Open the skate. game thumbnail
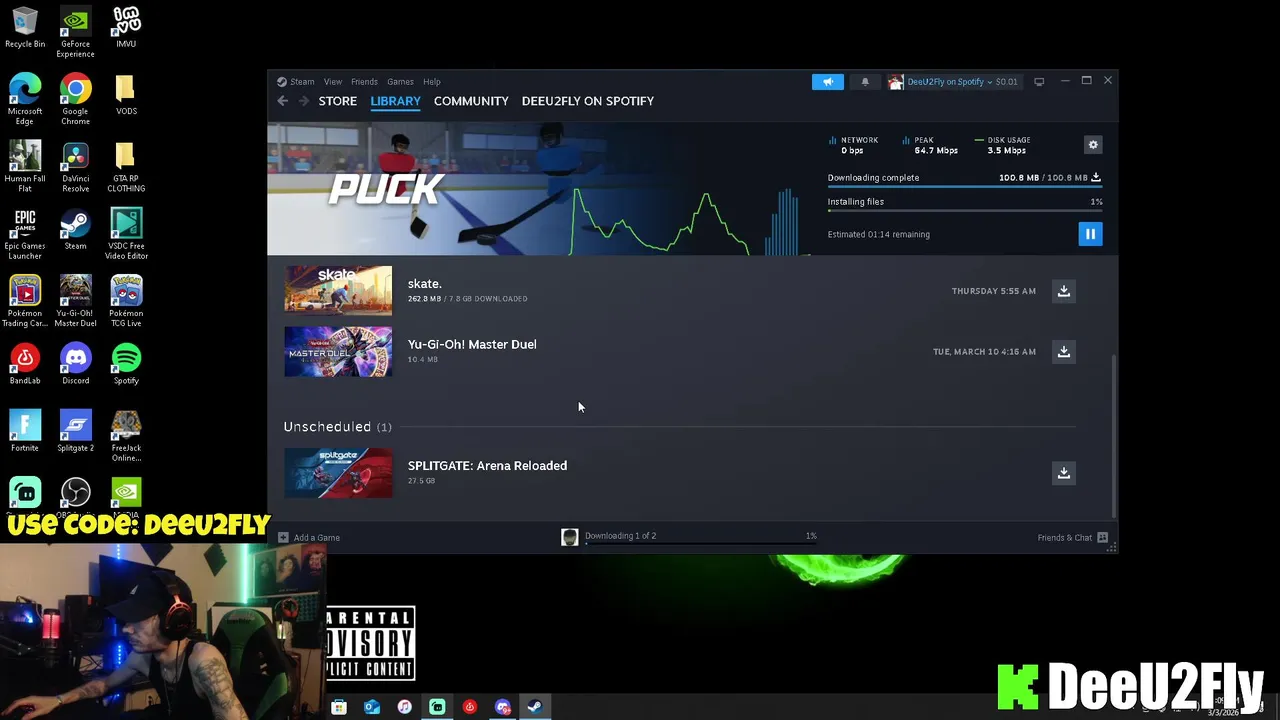1280x720 pixels. 338,291
